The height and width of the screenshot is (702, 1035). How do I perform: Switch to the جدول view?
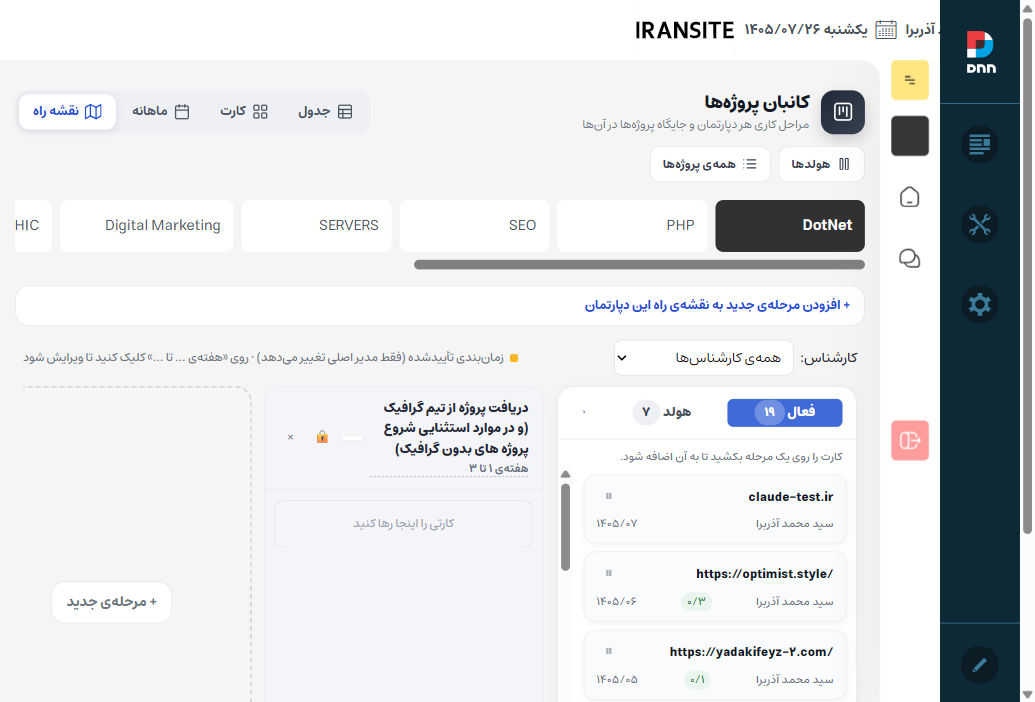(x=325, y=112)
